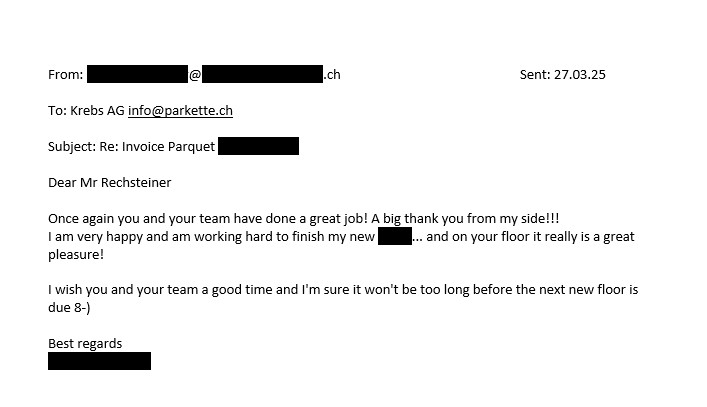707x407 pixels.
Task: Click the "@" symbol in the From line
Action: (195, 75)
